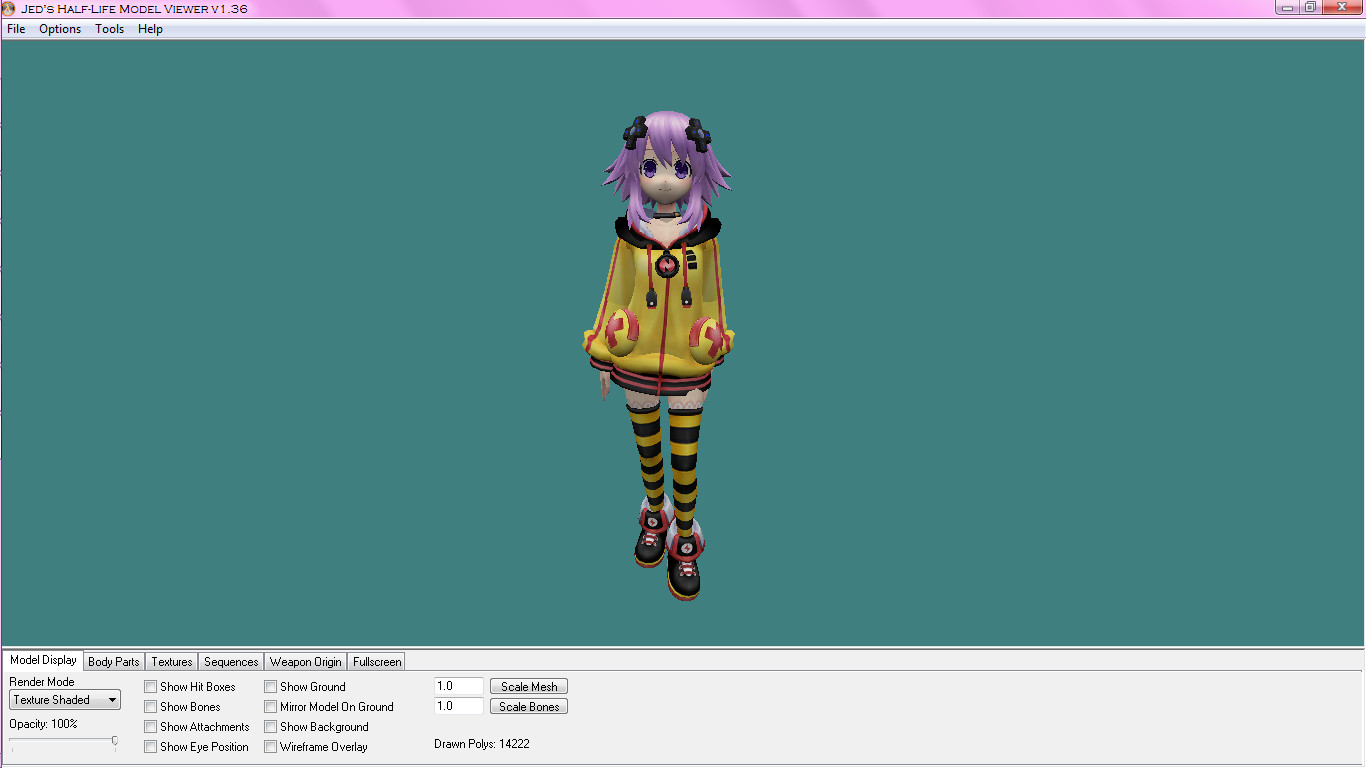Click the Scale Bones button

528,706
